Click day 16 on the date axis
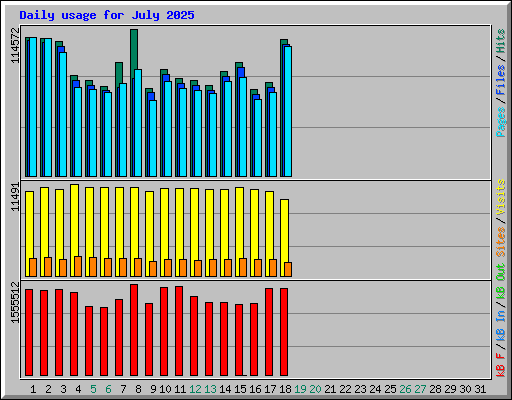Screen dimensions: 512x400 [x=255, y=389]
